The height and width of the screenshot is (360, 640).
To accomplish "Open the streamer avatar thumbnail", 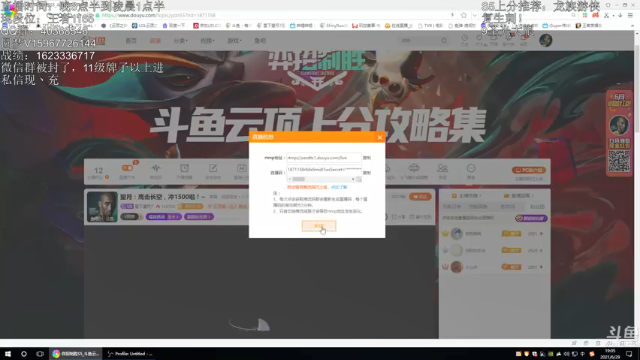I will click(x=102, y=207).
